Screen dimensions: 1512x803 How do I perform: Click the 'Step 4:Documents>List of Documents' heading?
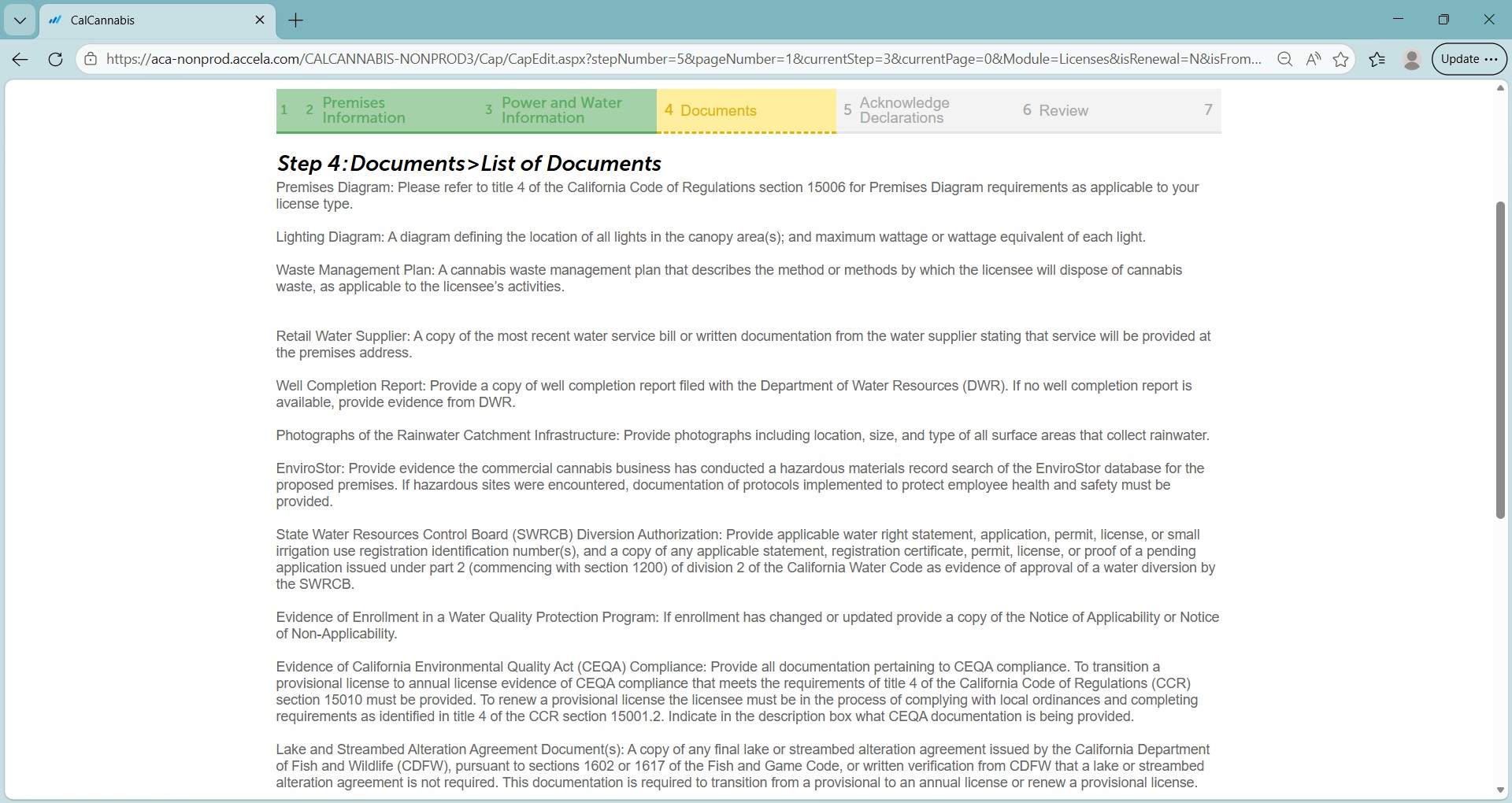pyautogui.click(x=469, y=163)
